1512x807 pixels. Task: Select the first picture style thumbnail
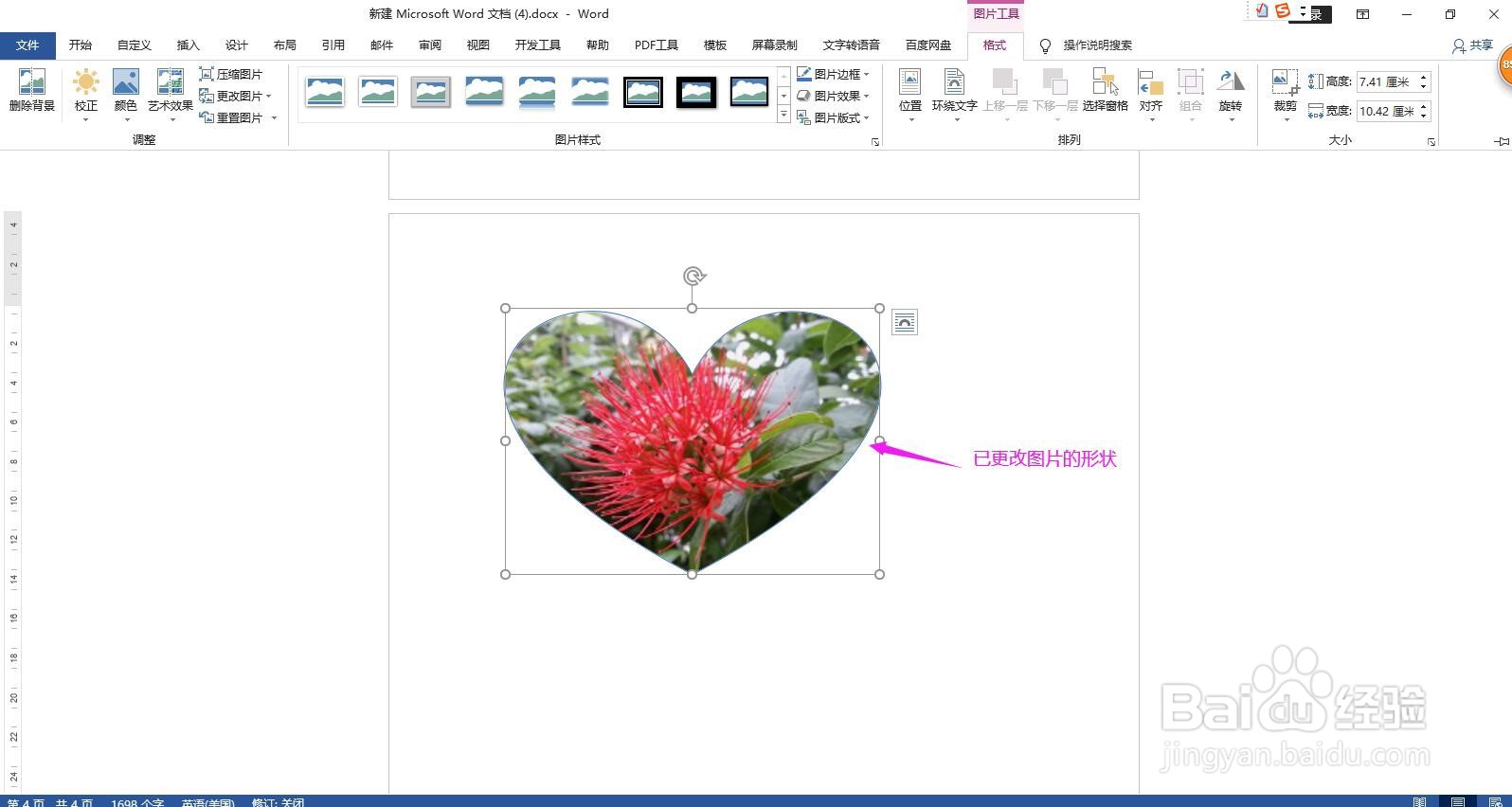click(325, 92)
